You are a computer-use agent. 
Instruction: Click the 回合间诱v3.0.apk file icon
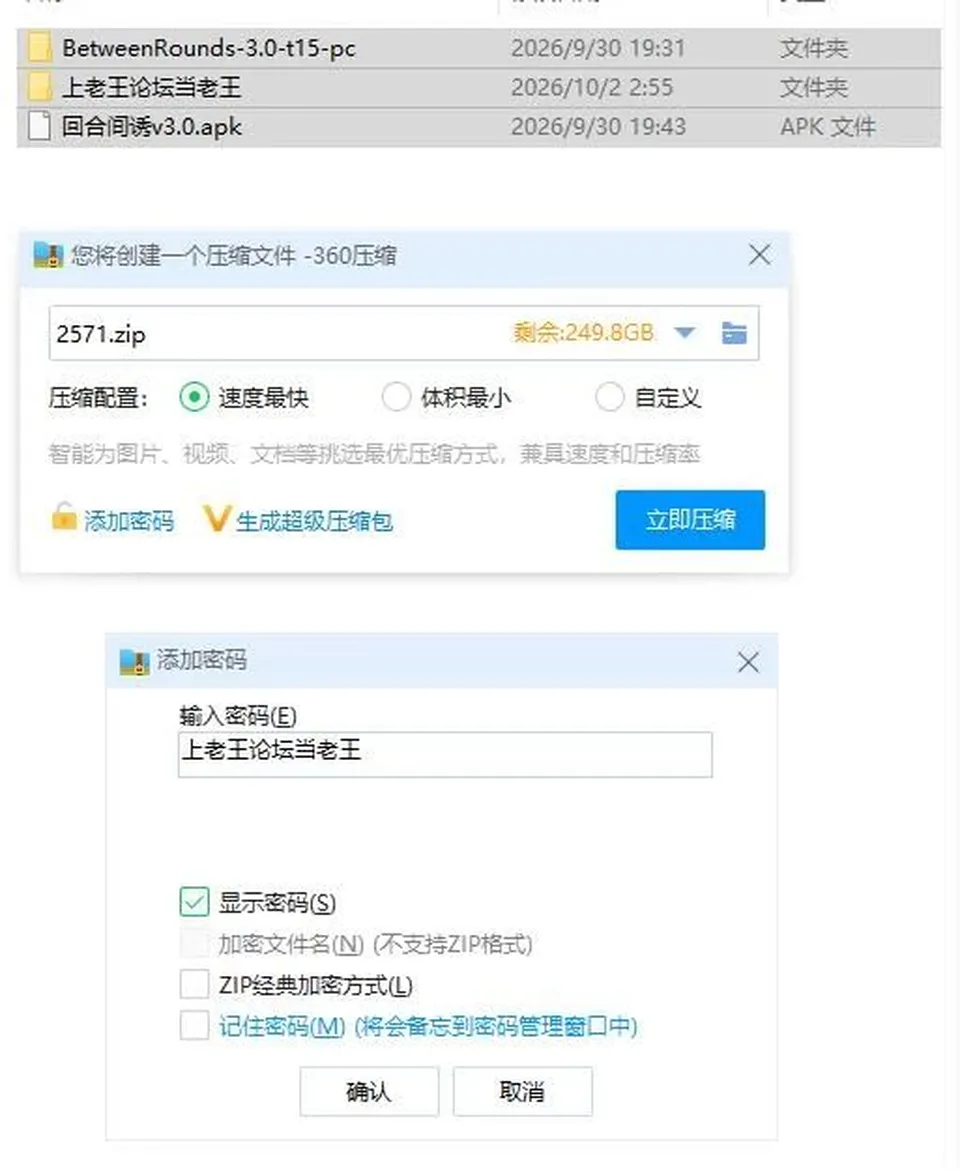(x=40, y=126)
